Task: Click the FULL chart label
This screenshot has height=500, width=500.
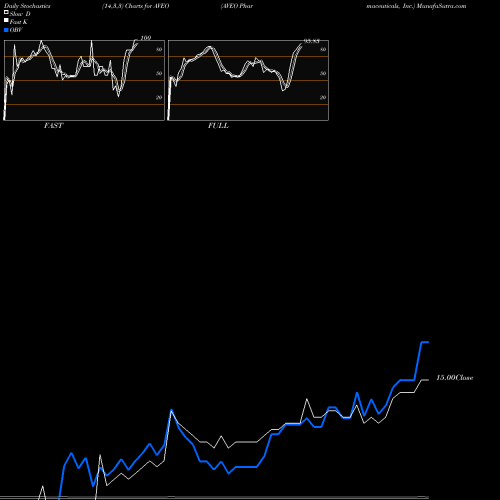Action: click(218, 126)
